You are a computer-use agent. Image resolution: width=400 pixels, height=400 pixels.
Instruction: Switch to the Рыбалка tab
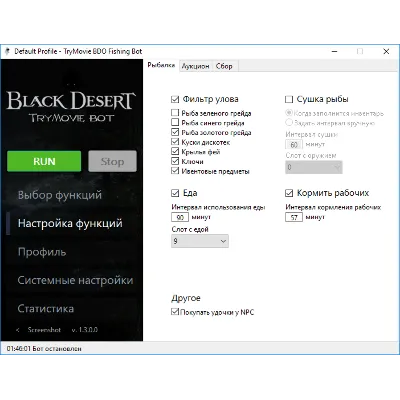click(161, 65)
